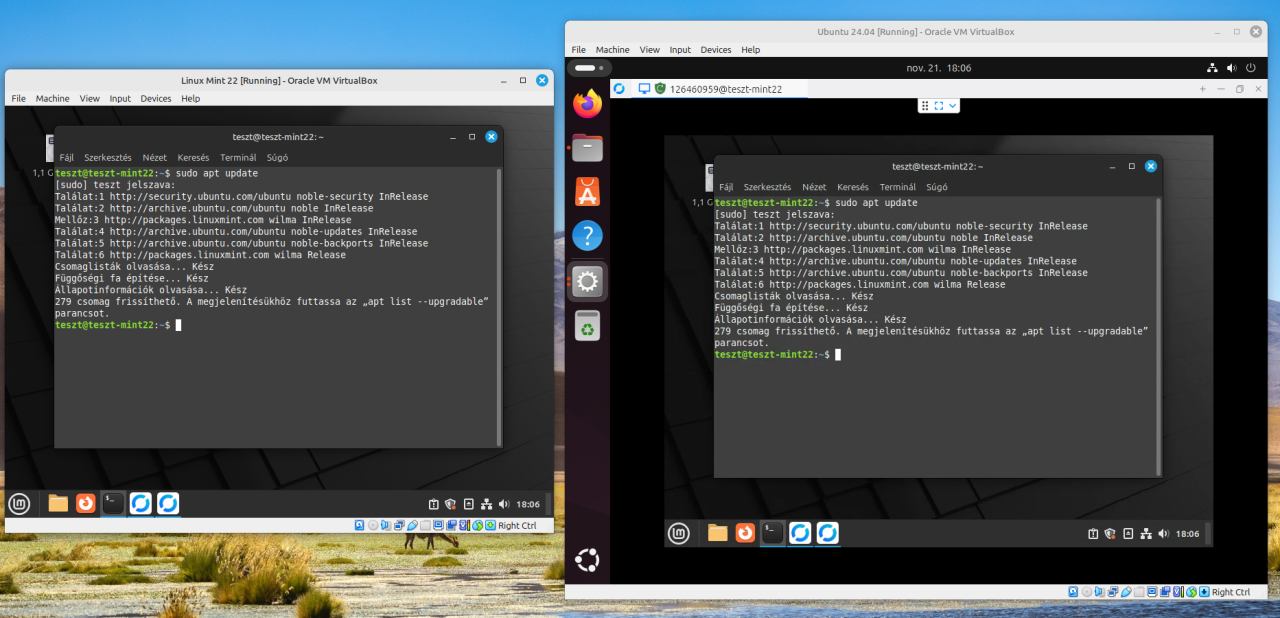This screenshot has height=618, width=1280.
Task: Switch to the terminal in the Ubuntu VM remote session panel
Action: (772, 533)
